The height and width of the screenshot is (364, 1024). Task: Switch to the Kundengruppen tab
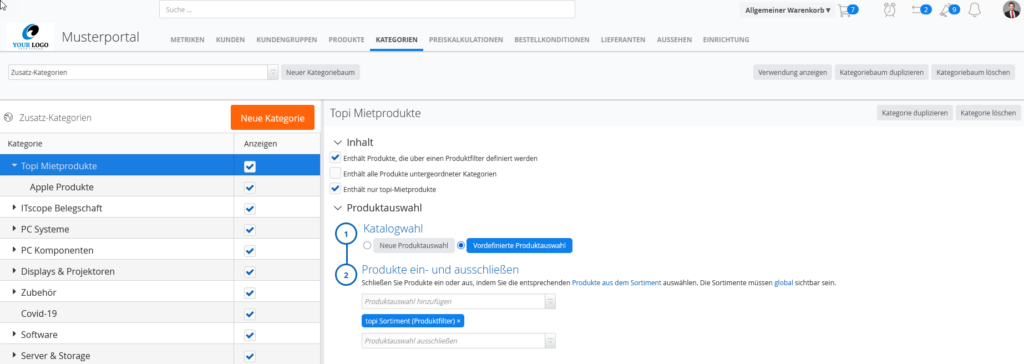(287, 40)
